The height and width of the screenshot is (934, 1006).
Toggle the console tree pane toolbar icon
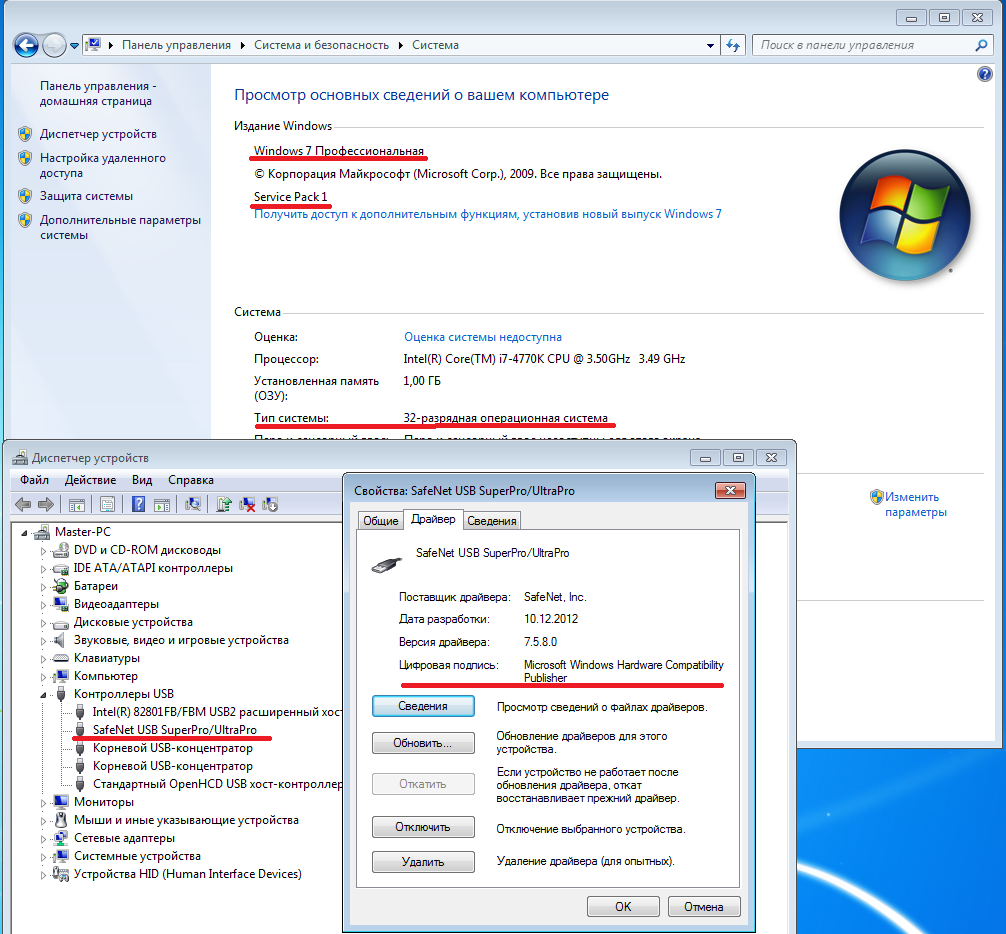76,505
